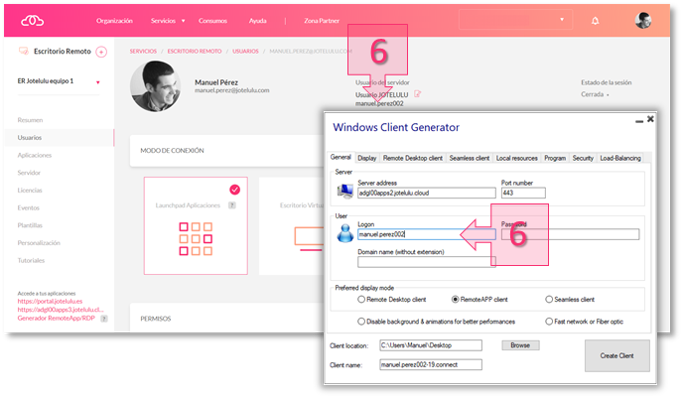This screenshot has height=399, width=683.
Task: Choose Fast network or Fiber optic option
Action: click(x=549, y=321)
